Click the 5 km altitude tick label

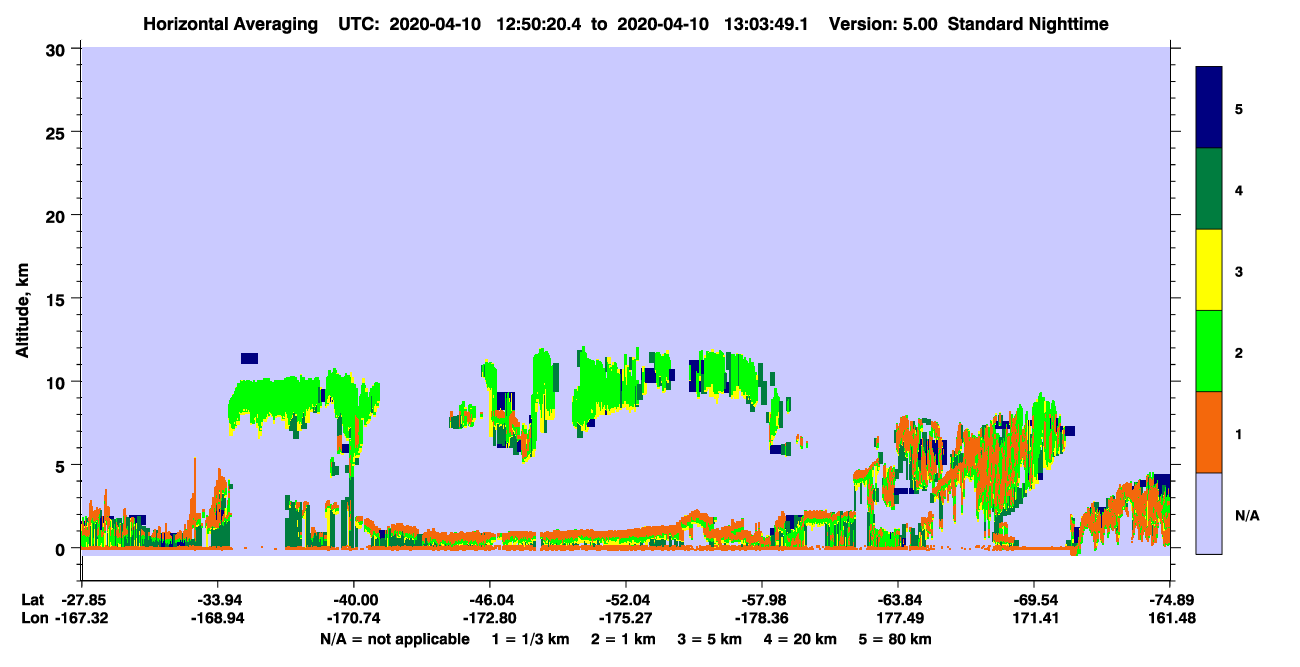(x=62, y=465)
